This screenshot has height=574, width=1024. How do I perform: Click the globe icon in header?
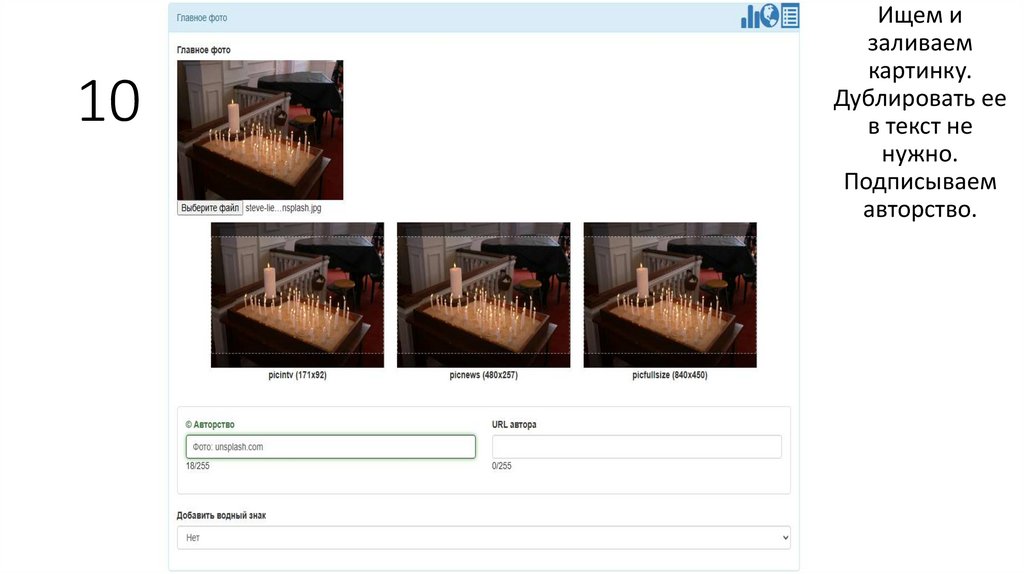pyautogui.click(x=770, y=16)
